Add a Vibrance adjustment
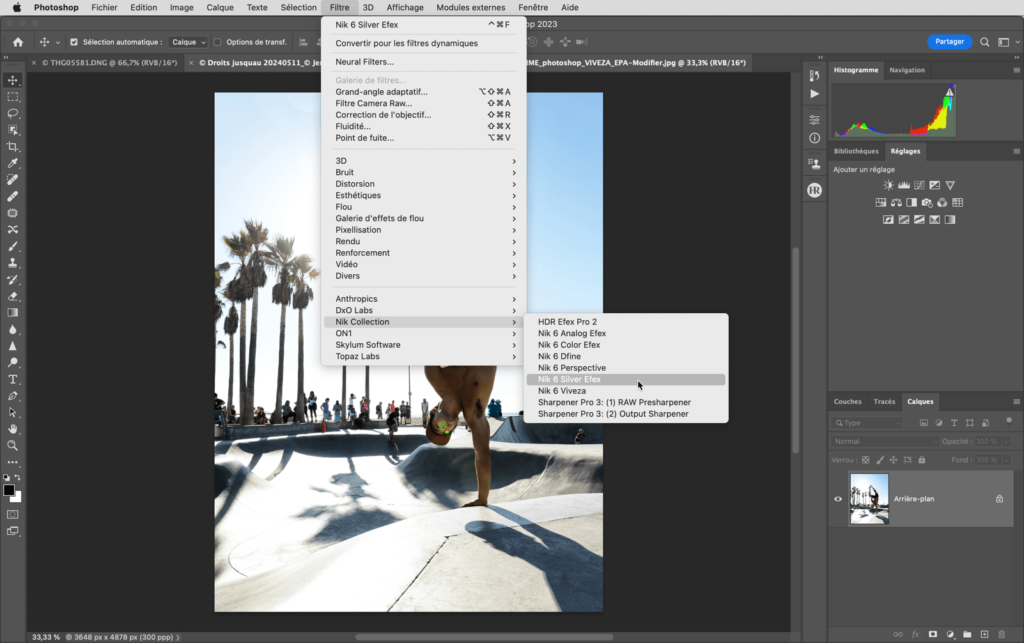 pyautogui.click(x=950, y=185)
